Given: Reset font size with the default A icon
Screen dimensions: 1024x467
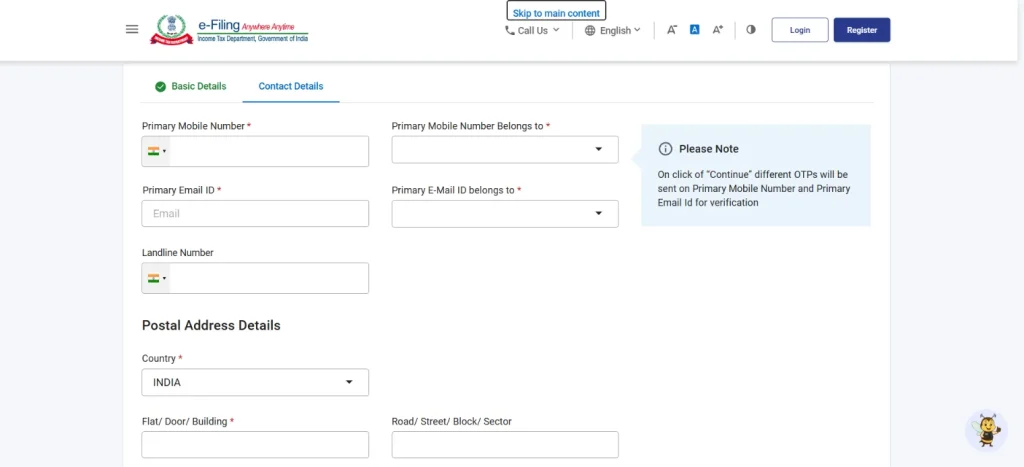Looking at the screenshot, I should pos(695,29).
